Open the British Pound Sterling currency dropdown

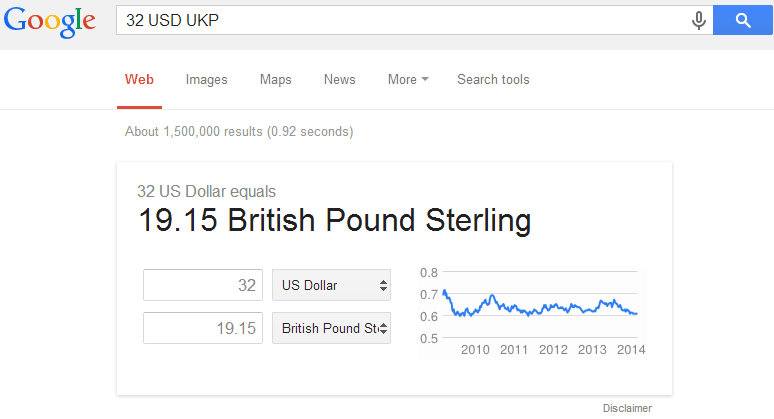click(x=331, y=328)
